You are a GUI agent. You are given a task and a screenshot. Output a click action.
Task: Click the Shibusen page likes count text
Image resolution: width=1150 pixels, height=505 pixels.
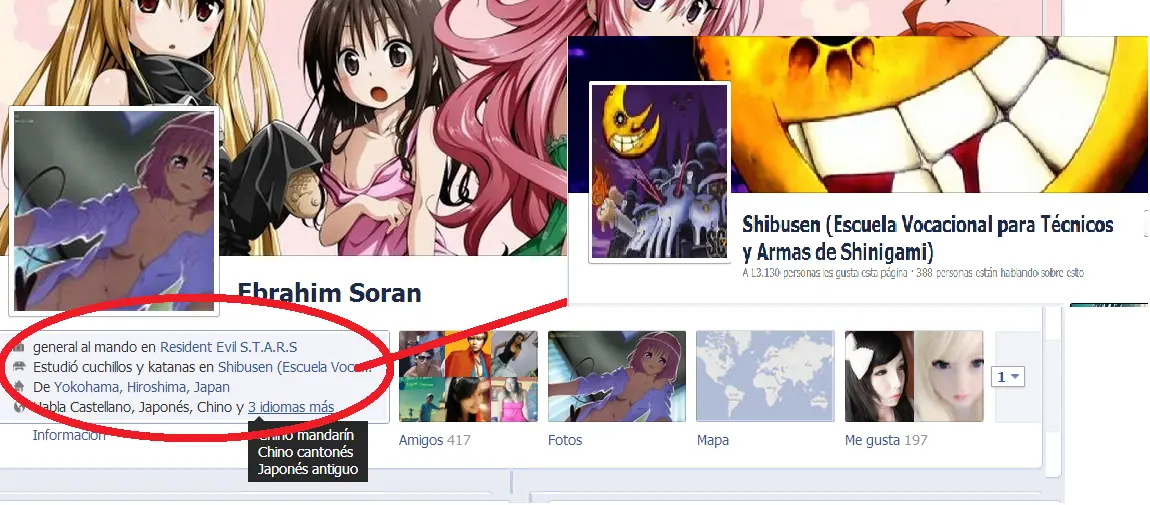tap(912, 273)
